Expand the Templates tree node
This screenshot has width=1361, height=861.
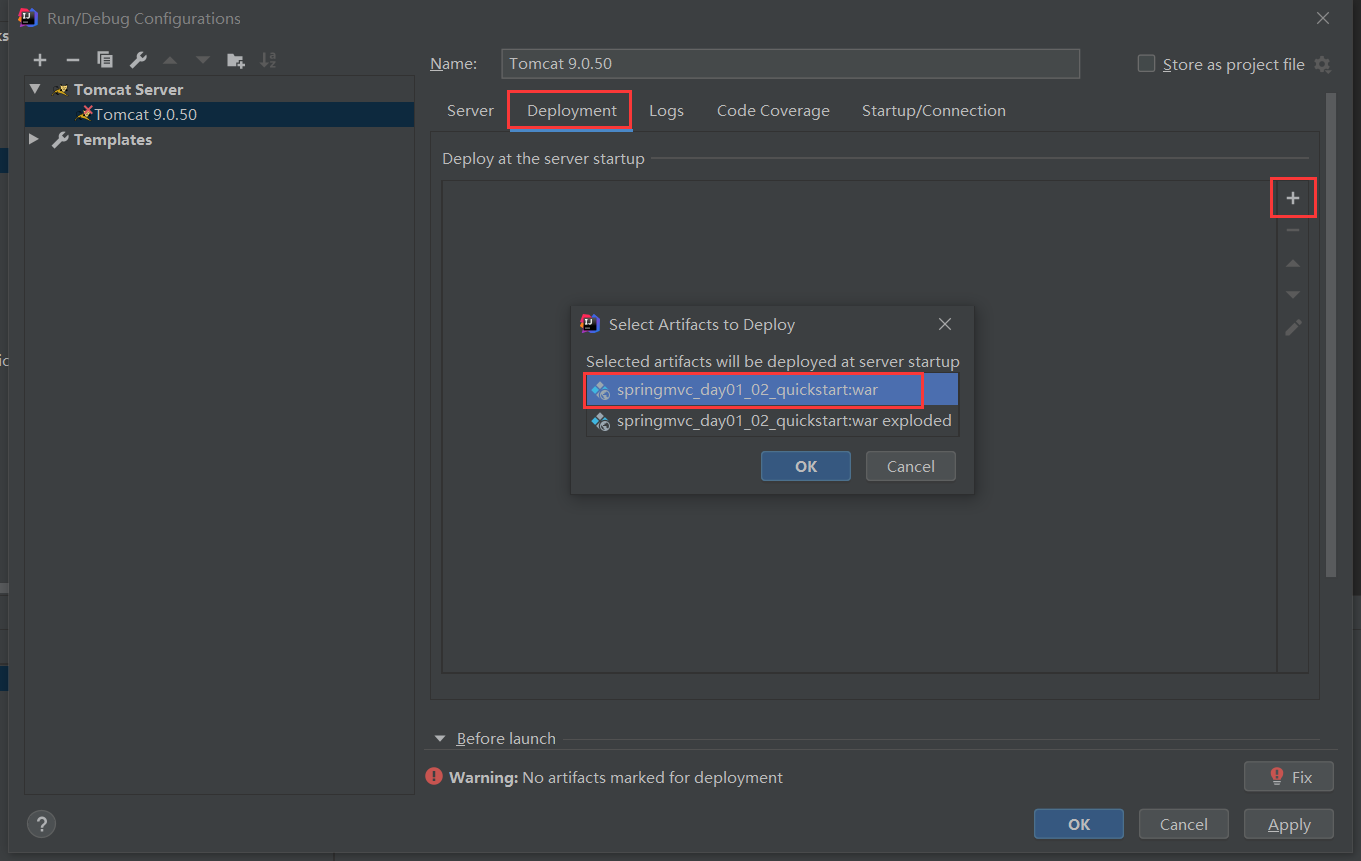[x=35, y=139]
